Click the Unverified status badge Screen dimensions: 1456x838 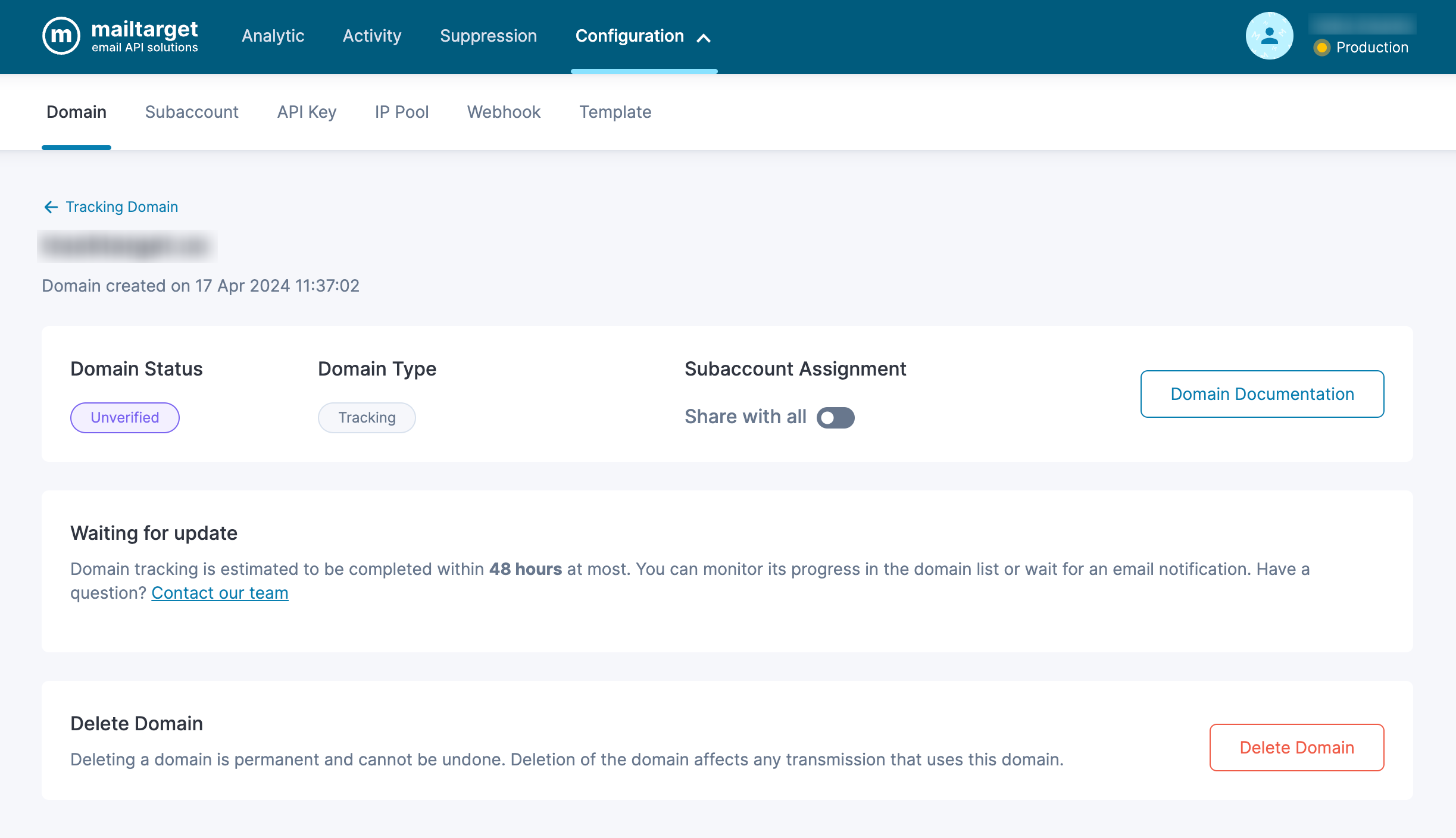124,417
